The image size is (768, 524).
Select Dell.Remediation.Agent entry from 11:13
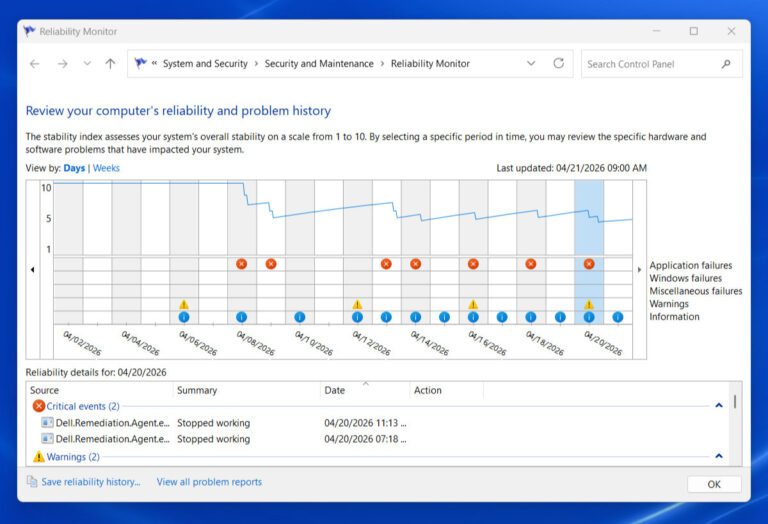point(224,423)
